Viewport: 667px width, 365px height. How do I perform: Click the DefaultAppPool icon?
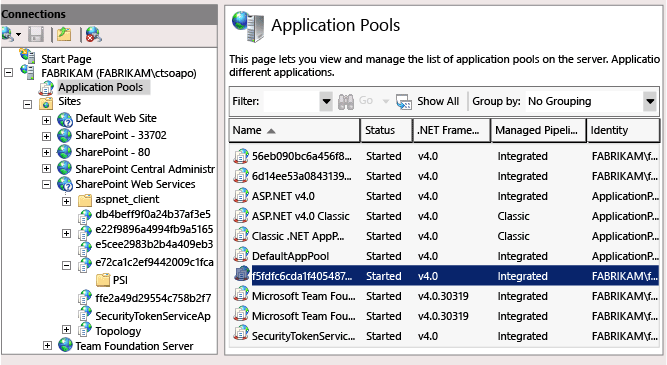(241, 255)
